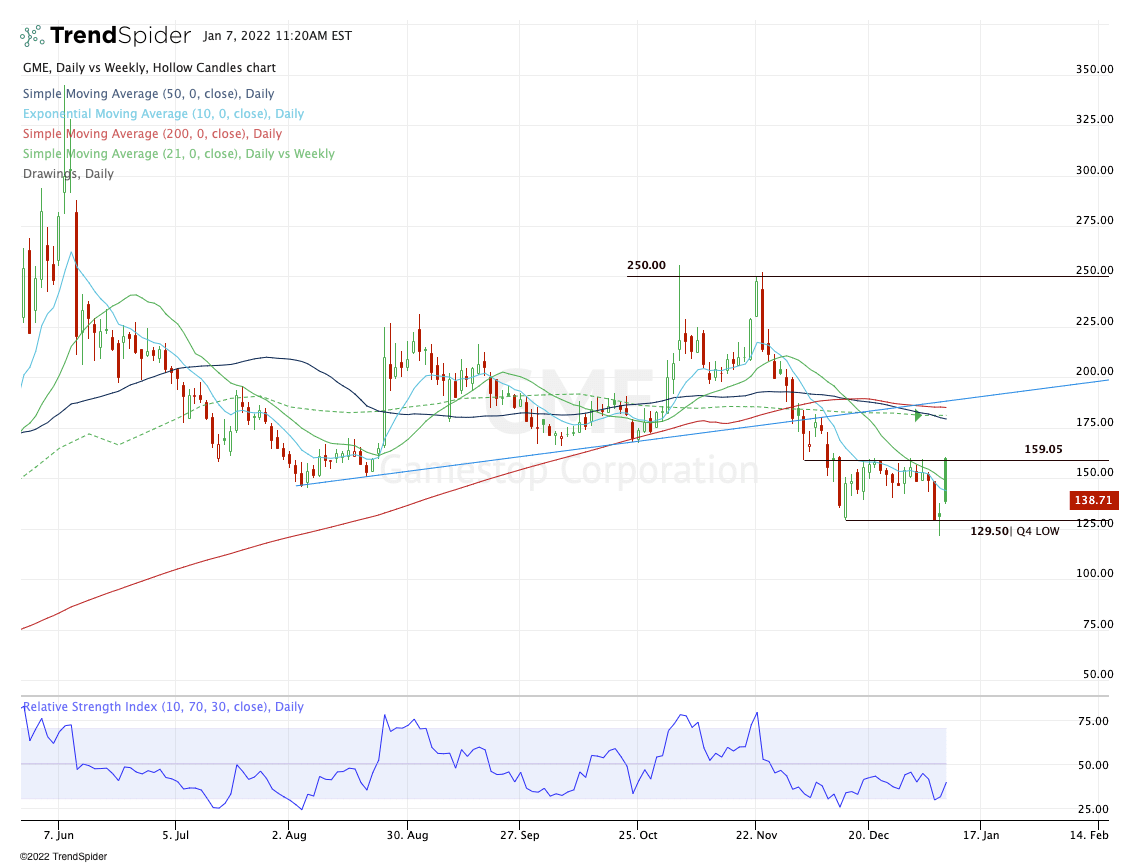Click the RSI 75.00 axis label
This screenshot has height=866, width=1139.
tap(1093, 721)
